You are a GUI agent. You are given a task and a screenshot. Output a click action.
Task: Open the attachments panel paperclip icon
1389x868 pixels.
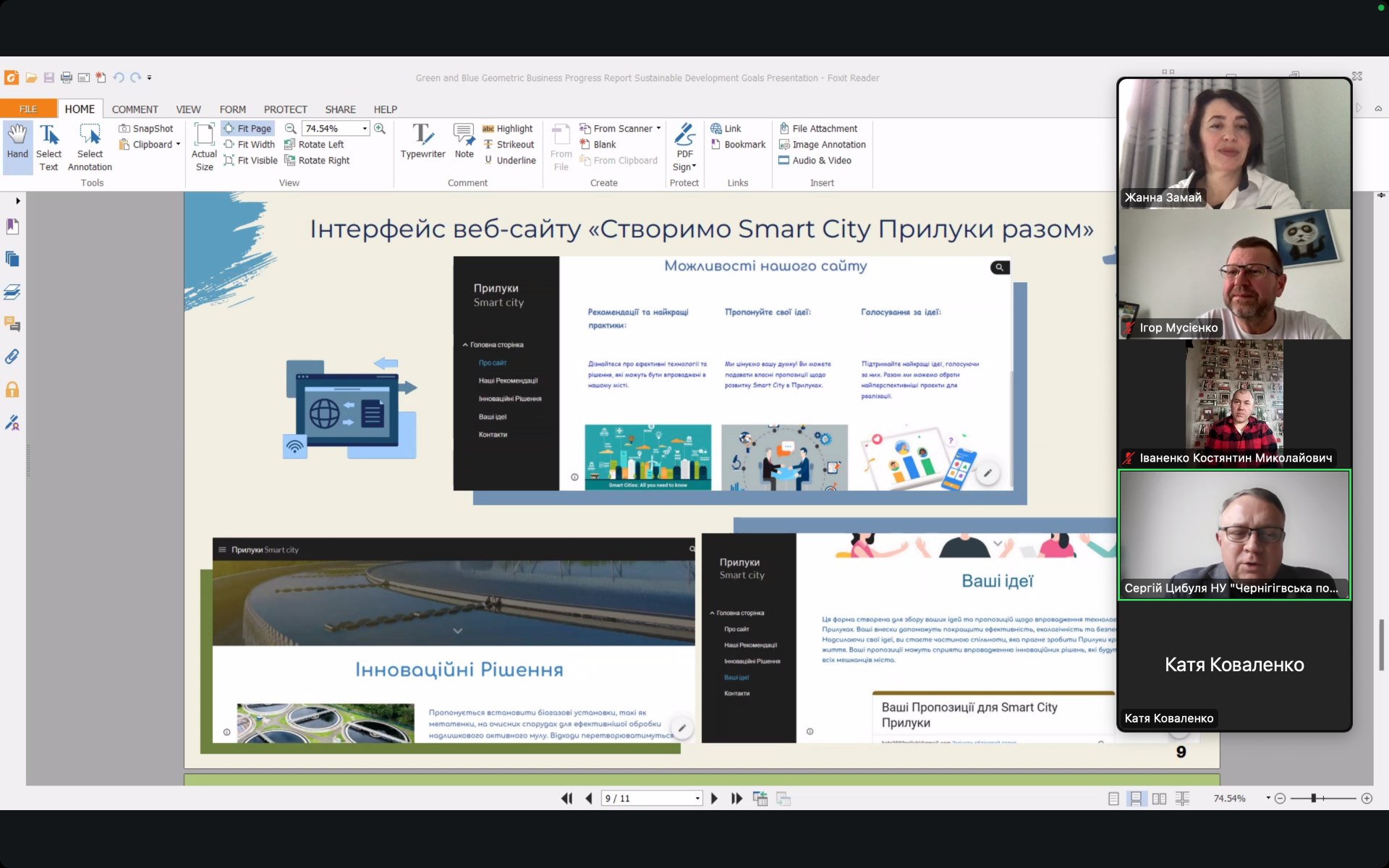[x=12, y=357]
